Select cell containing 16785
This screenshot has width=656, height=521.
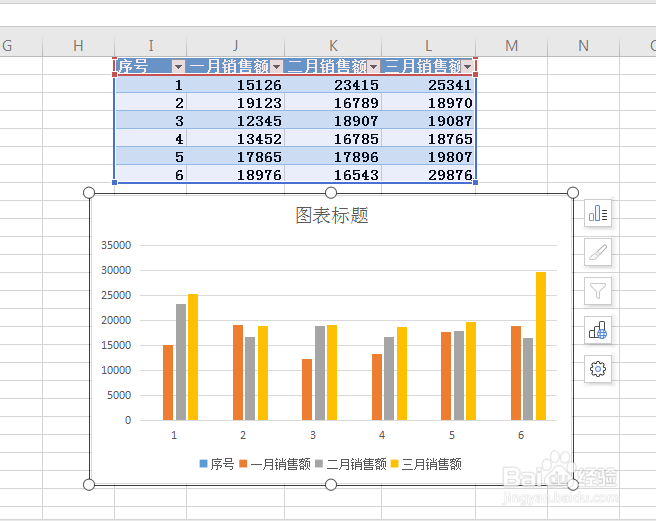click(x=333, y=139)
